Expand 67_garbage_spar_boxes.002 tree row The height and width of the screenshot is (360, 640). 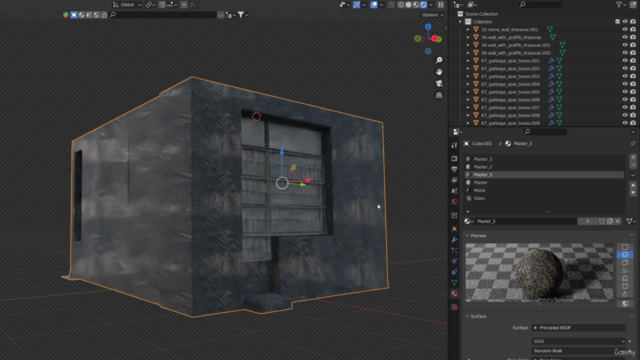(468, 69)
